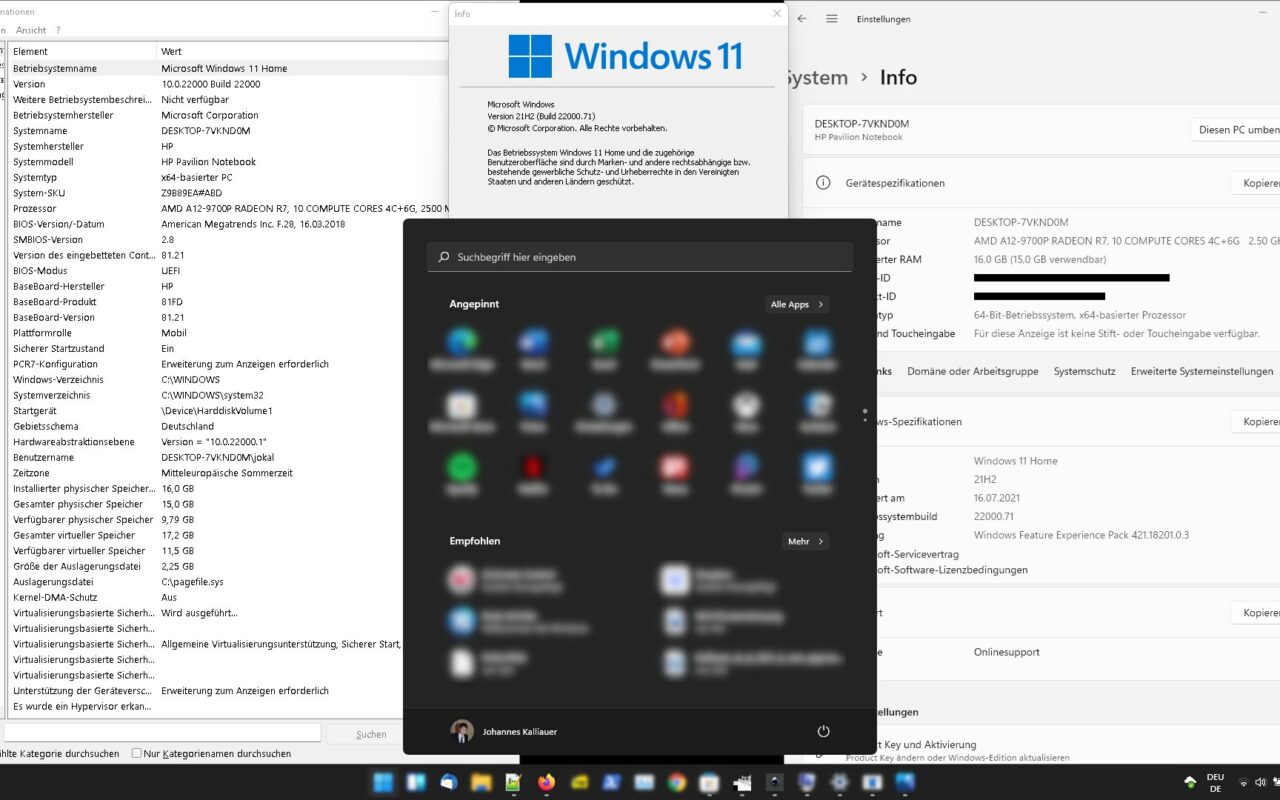Click the Suchbegriff hier eingeben search field
Viewport: 1280px width, 800px height.
point(640,257)
